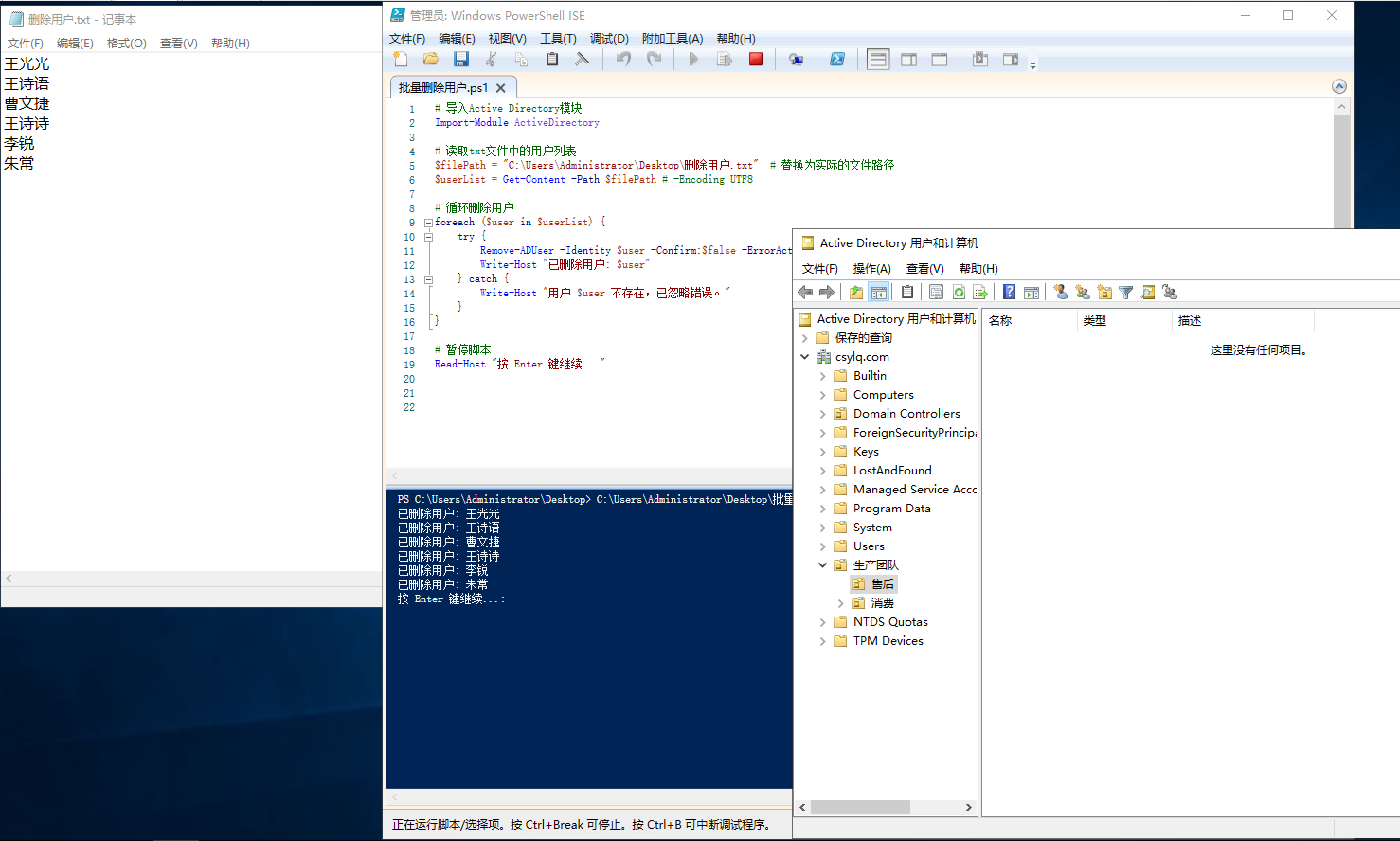Click the Create new user icon

[1061, 292]
